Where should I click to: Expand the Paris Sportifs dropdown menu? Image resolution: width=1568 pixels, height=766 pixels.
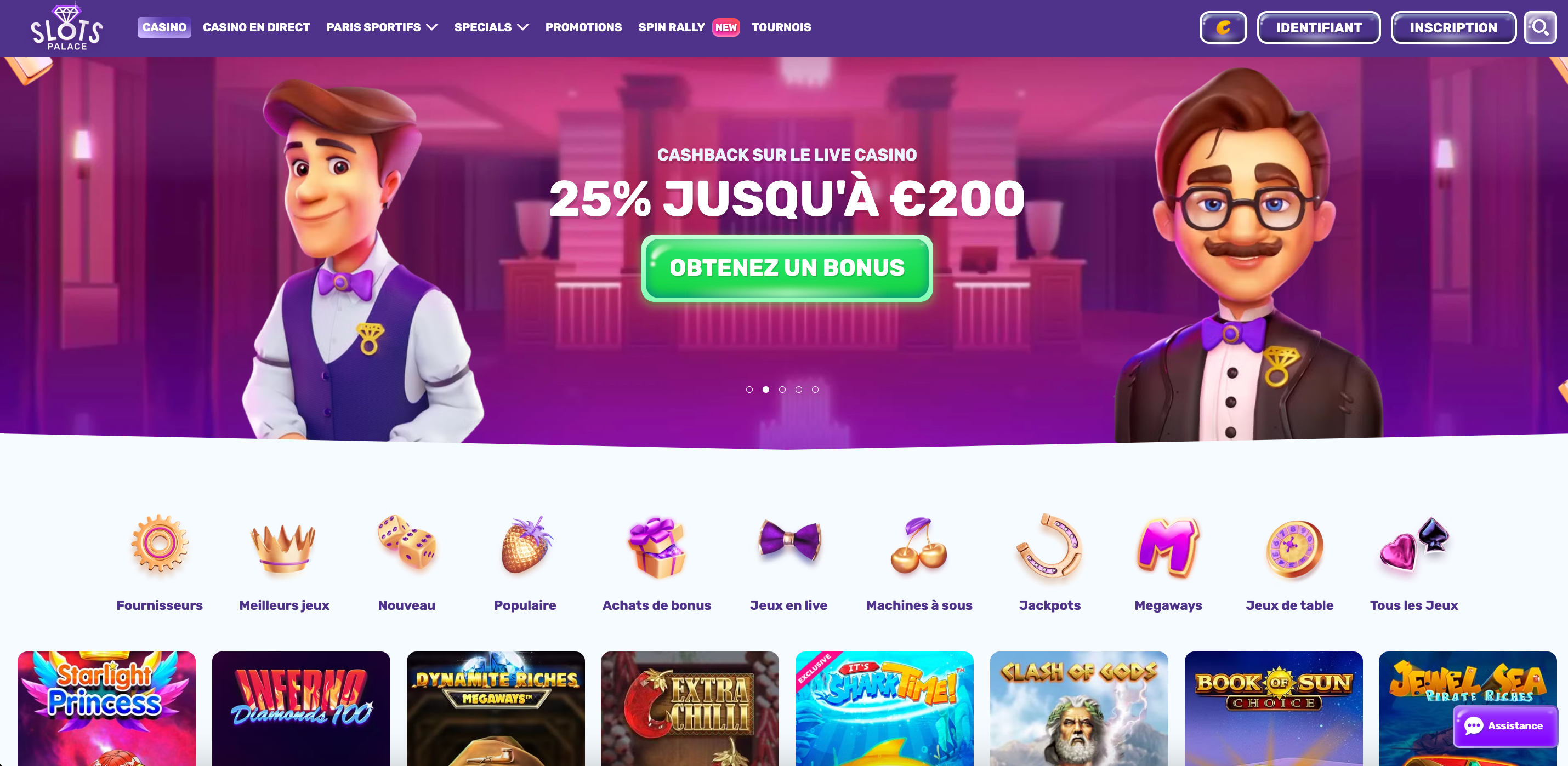point(382,27)
